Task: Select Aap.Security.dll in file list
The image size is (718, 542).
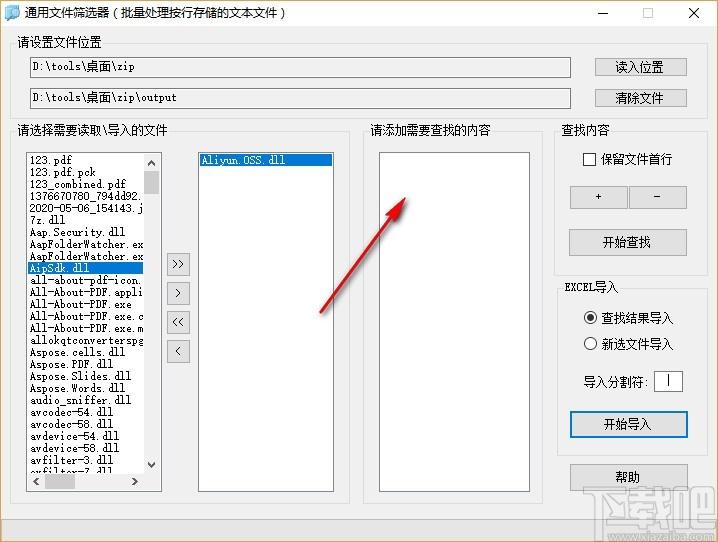Action: (x=86, y=232)
